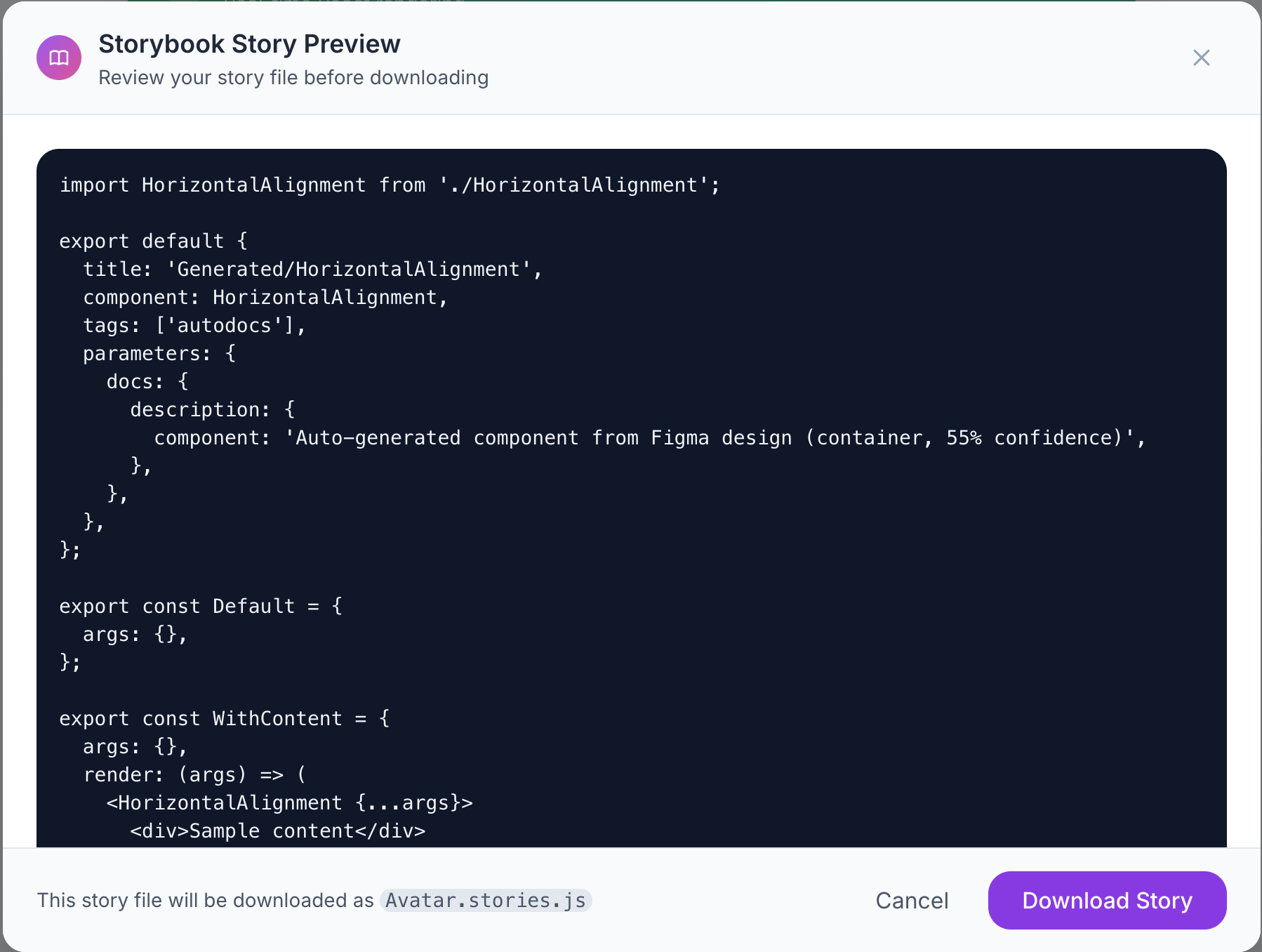Viewport: 1262px width, 952px height.
Task: Click the '<div>Sample content</div>' line
Action: [278, 831]
